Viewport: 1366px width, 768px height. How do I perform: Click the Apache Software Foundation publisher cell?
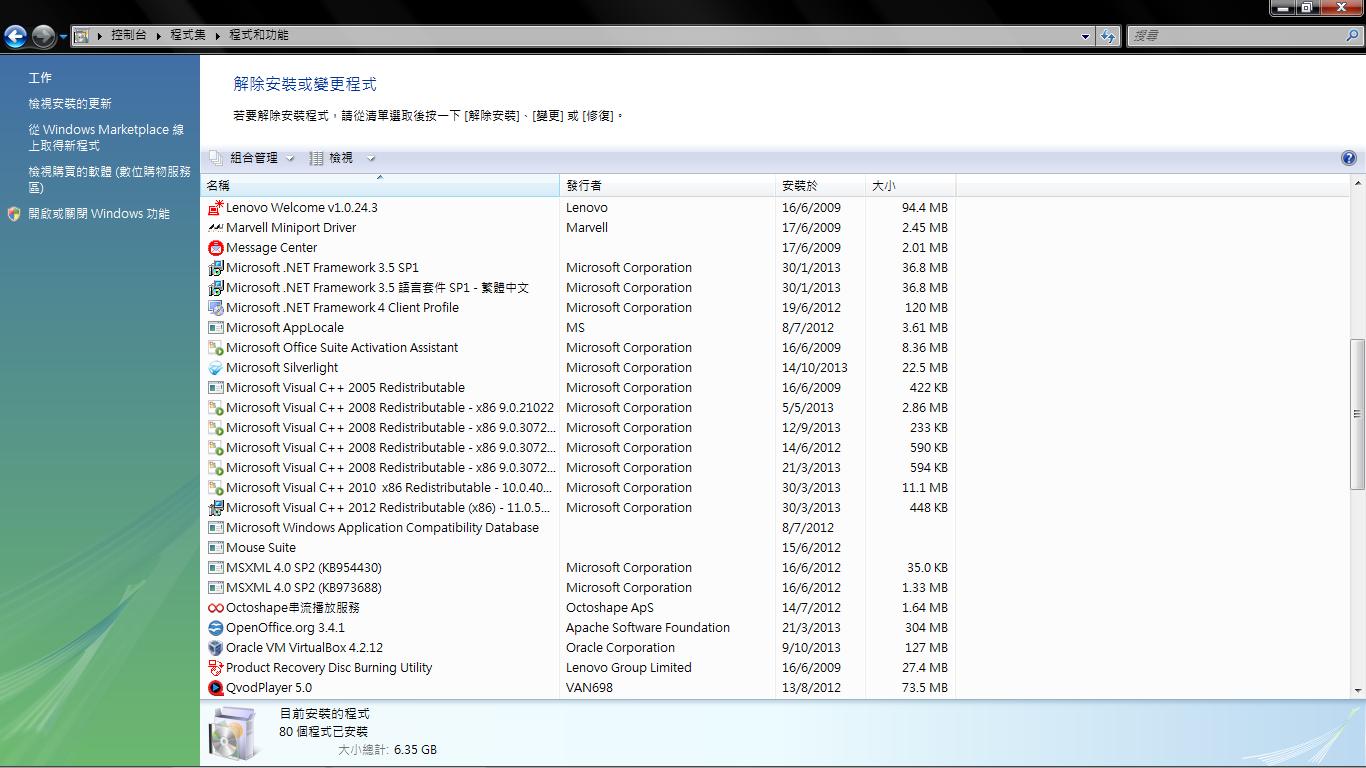click(x=648, y=628)
